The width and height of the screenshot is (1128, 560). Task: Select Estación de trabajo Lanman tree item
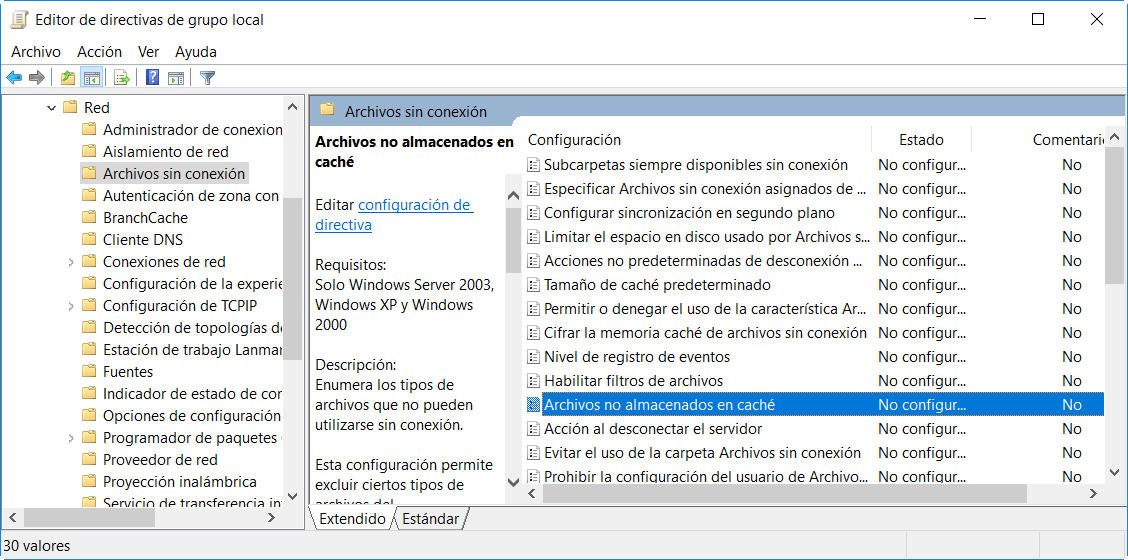coord(192,350)
